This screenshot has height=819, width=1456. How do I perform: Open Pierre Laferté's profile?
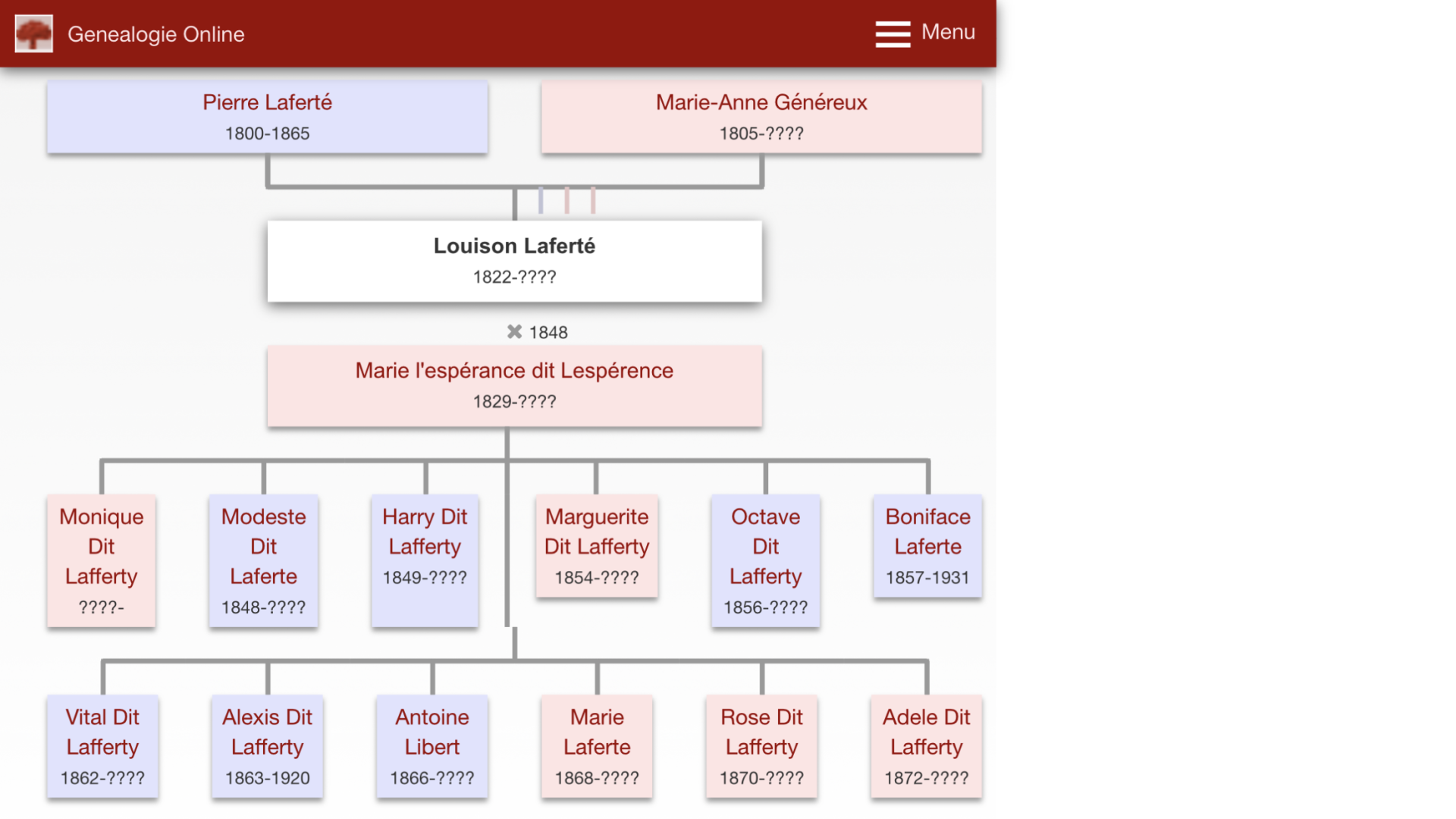(x=267, y=117)
